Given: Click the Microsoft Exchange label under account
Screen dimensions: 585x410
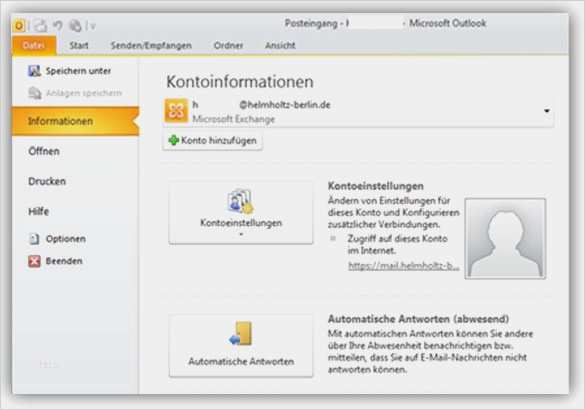Looking at the screenshot, I should click(x=234, y=119).
